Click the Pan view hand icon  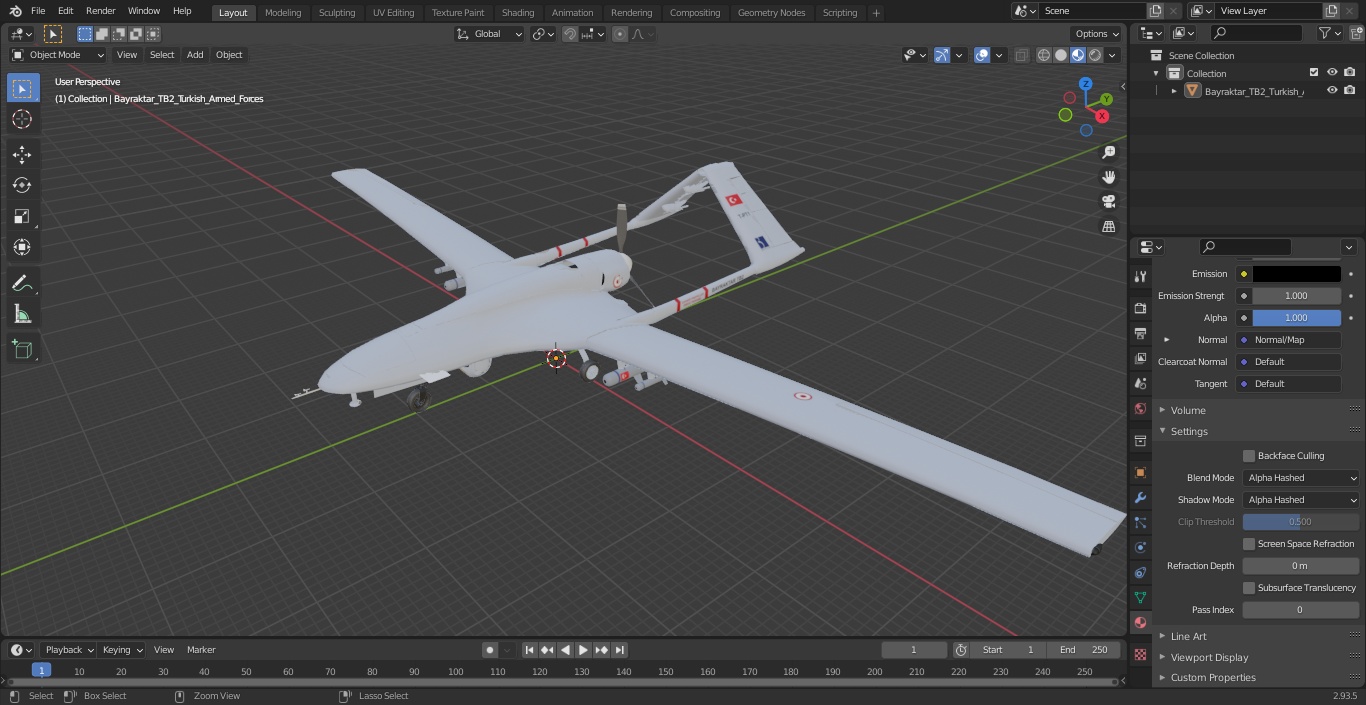coord(1108,177)
